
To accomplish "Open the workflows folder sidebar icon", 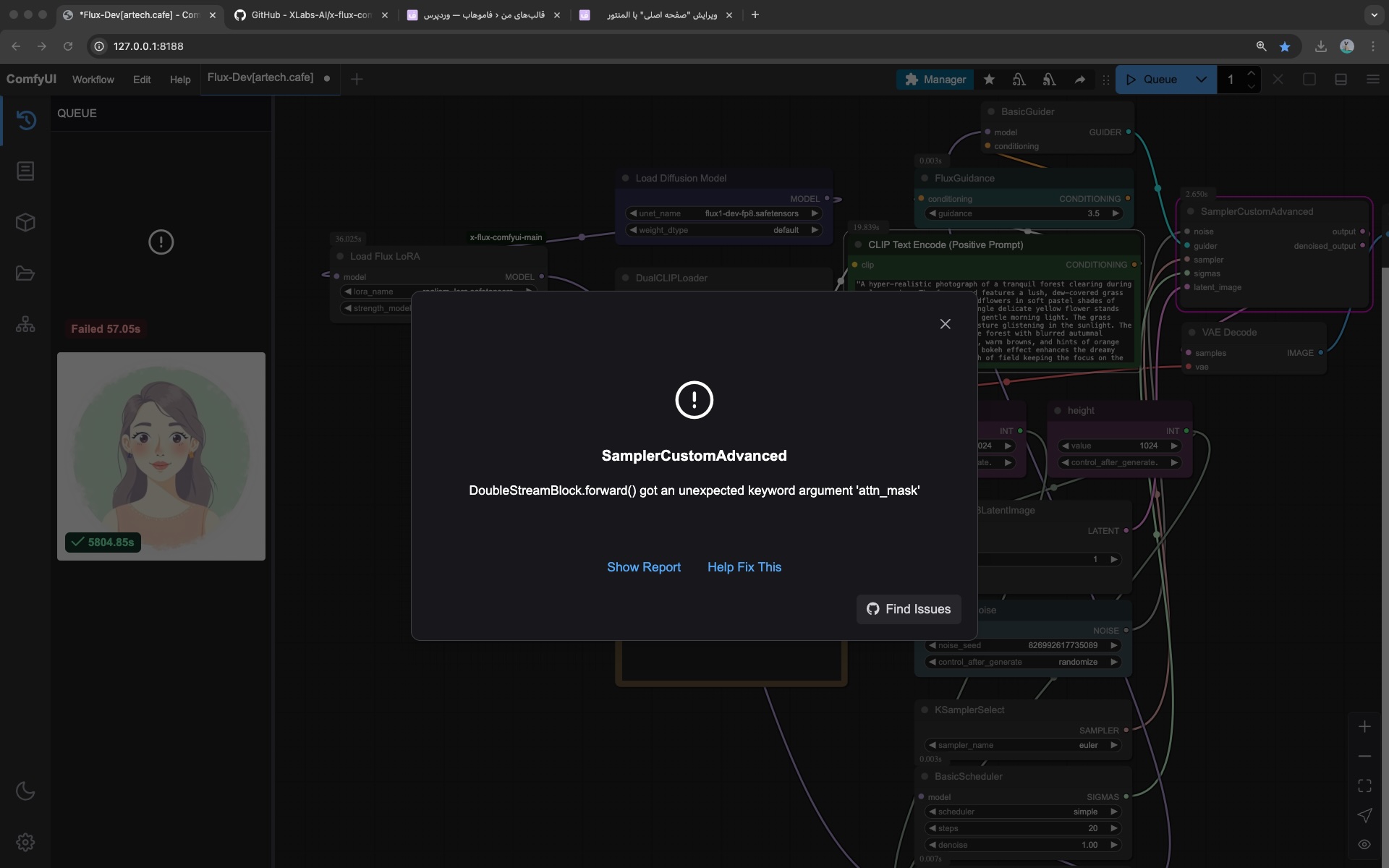I will click(x=25, y=273).
